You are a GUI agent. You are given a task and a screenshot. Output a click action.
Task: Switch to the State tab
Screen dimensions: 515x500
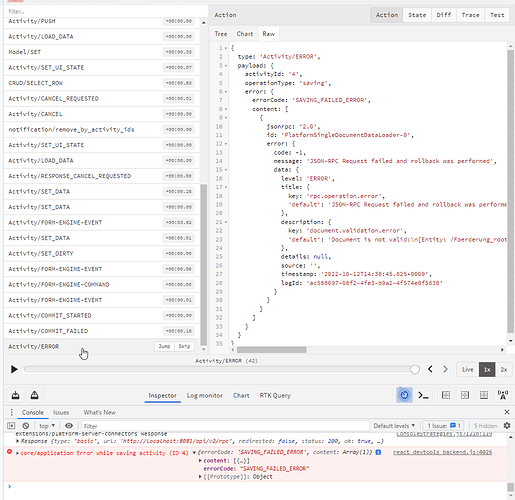[417, 15]
